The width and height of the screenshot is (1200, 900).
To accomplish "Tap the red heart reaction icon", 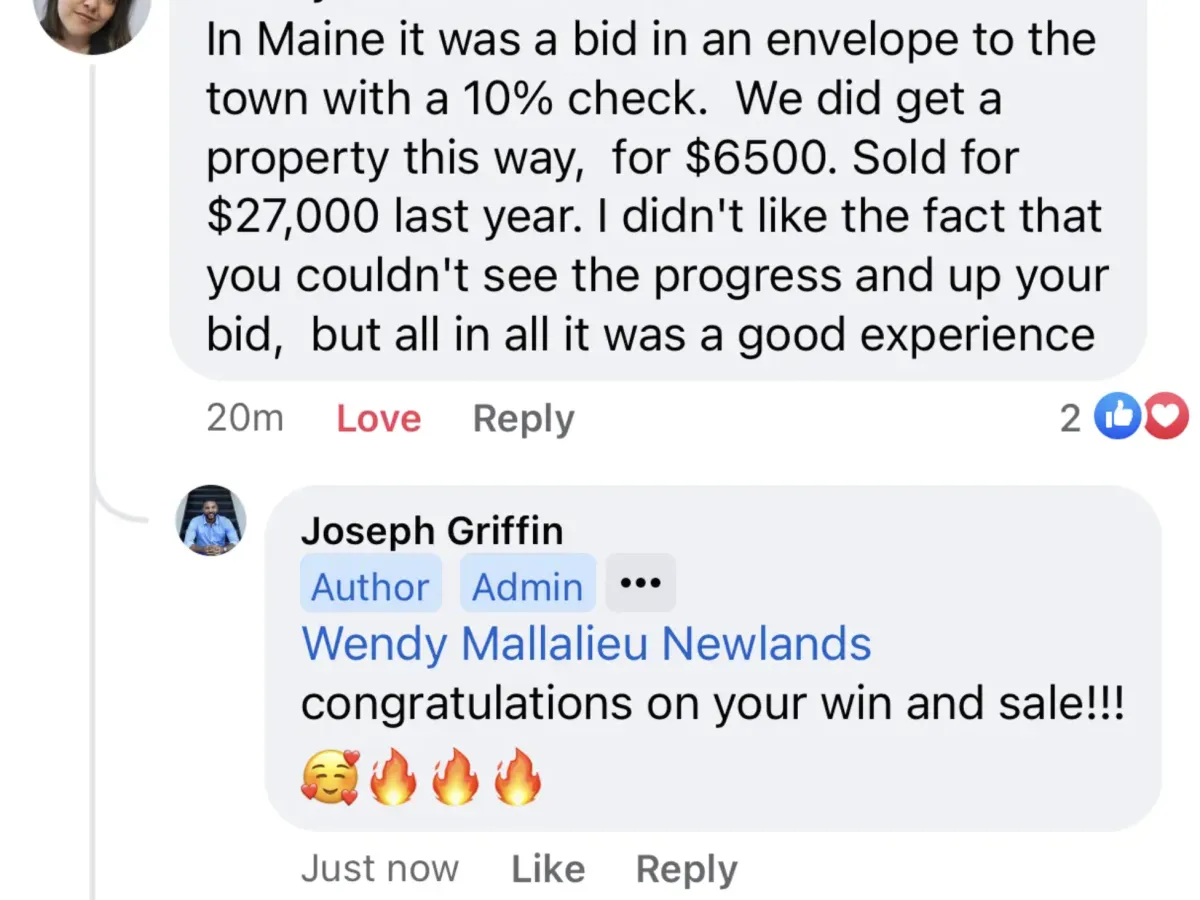I will [x=1164, y=417].
